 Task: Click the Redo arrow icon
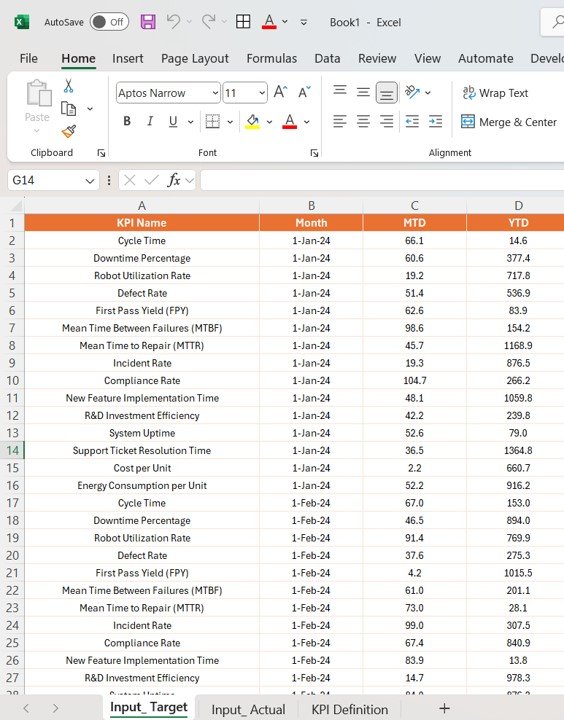click(x=209, y=22)
